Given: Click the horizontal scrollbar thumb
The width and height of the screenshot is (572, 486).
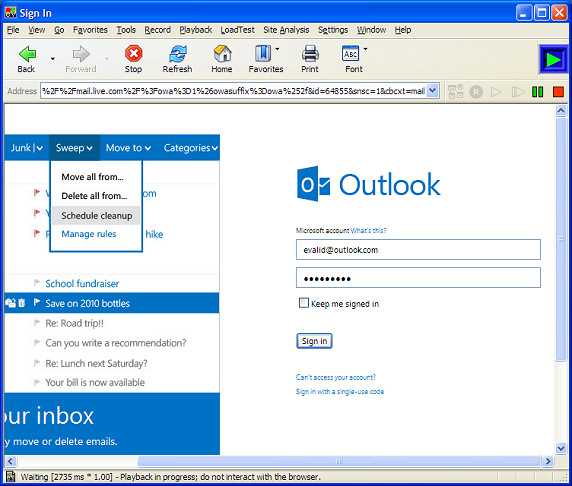Looking at the screenshot, I should [339, 461].
